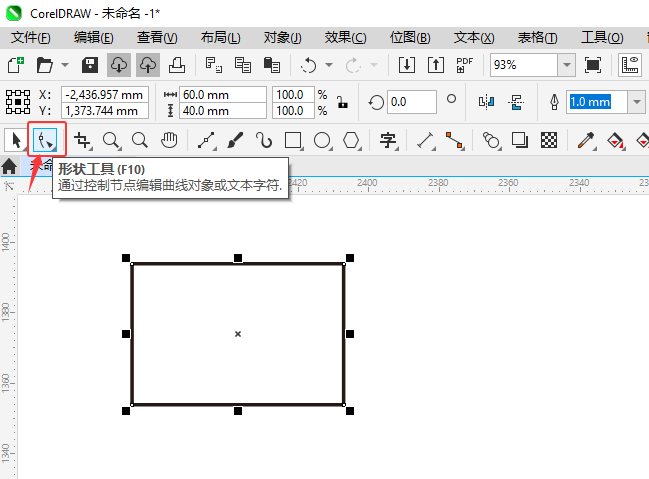Screen dimensions: 649x479
Task: Select the Artistic Media brush tool
Action: [x=235, y=140]
